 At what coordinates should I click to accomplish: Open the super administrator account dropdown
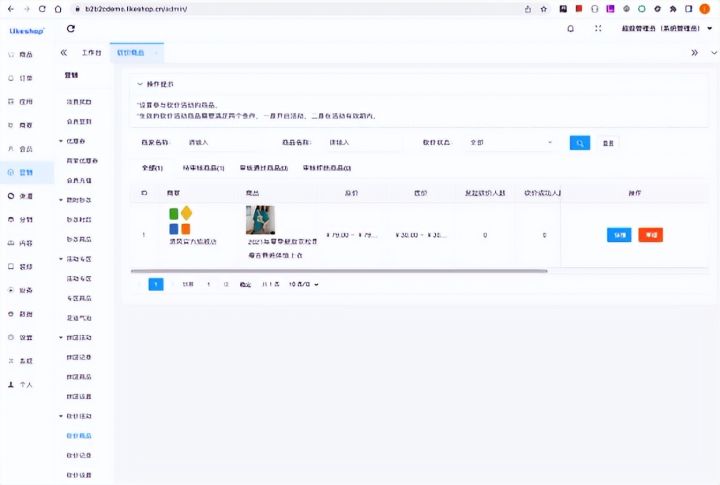tap(667, 28)
